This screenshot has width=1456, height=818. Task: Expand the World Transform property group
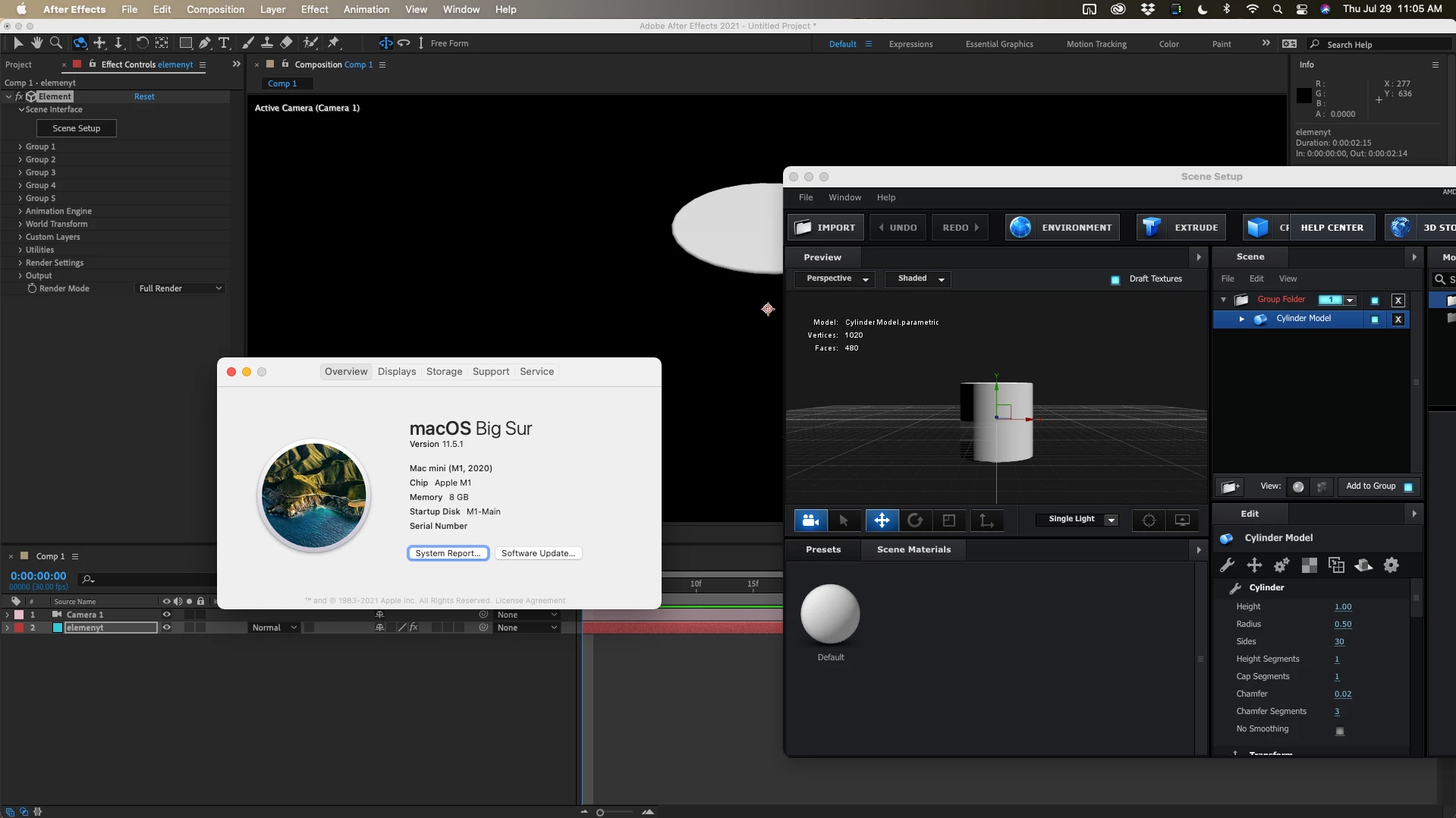click(x=20, y=224)
